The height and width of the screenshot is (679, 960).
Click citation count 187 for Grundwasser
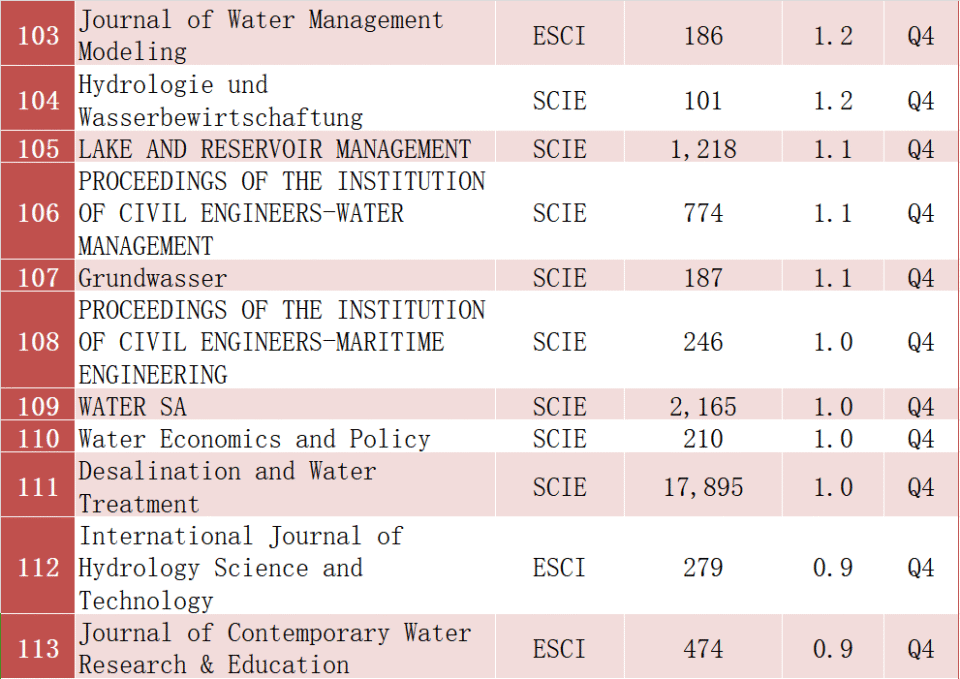coord(703,278)
